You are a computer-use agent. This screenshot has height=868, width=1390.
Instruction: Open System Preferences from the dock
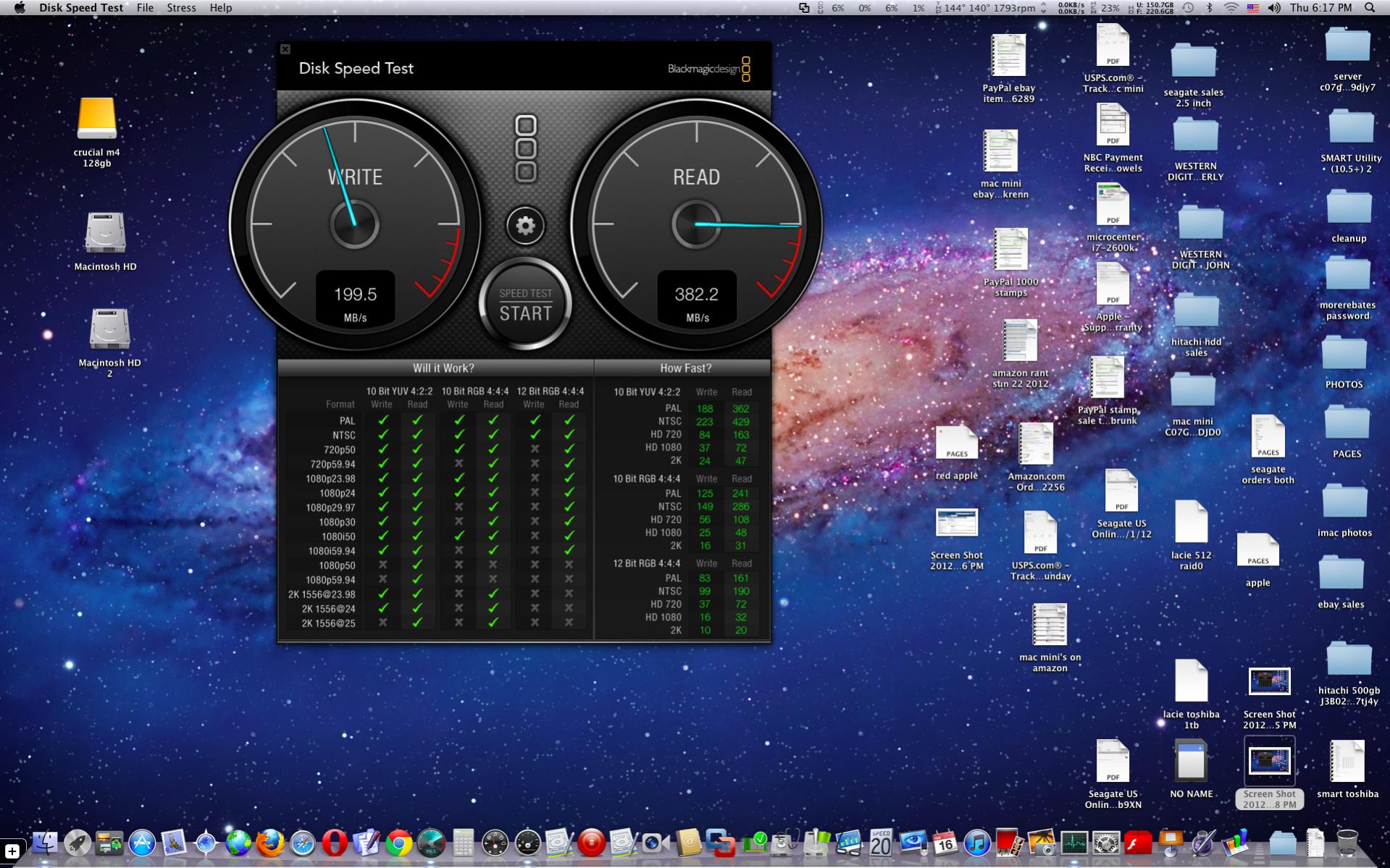1106,843
